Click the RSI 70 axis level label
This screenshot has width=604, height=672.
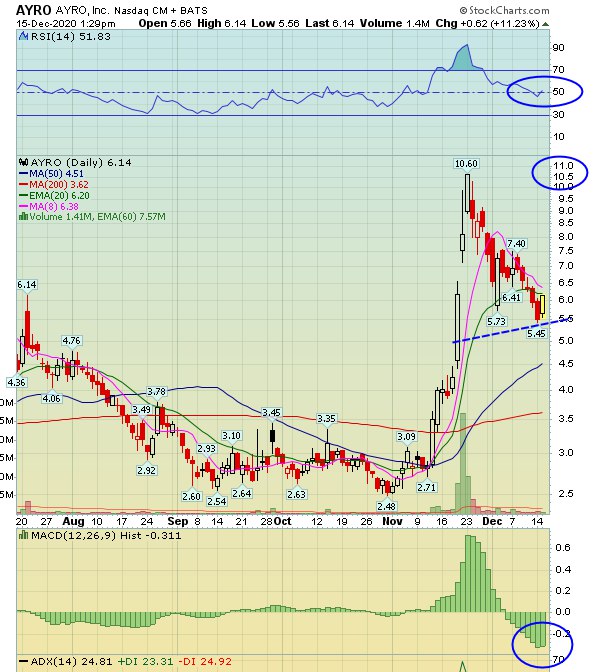click(x=558, y=69)
